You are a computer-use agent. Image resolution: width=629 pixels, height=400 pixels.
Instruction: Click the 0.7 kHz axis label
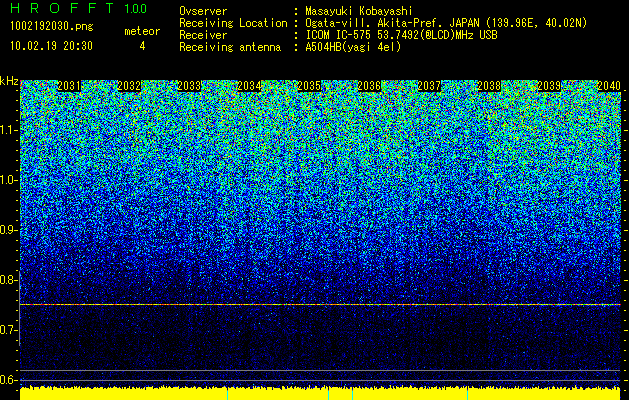click(7, 330)
